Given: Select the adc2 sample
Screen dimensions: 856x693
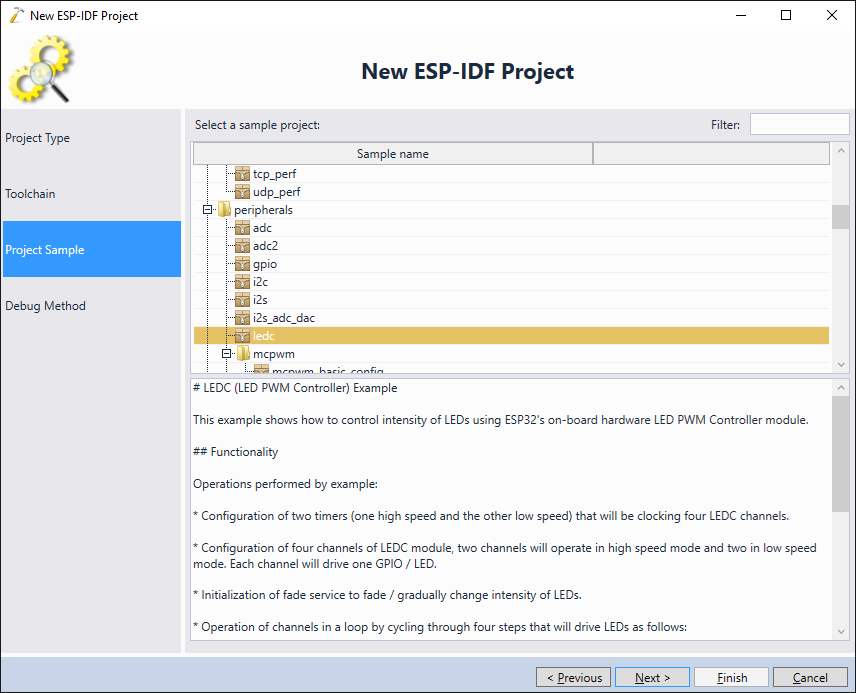Looking at the screenshot, I should (x=265, y=246).
